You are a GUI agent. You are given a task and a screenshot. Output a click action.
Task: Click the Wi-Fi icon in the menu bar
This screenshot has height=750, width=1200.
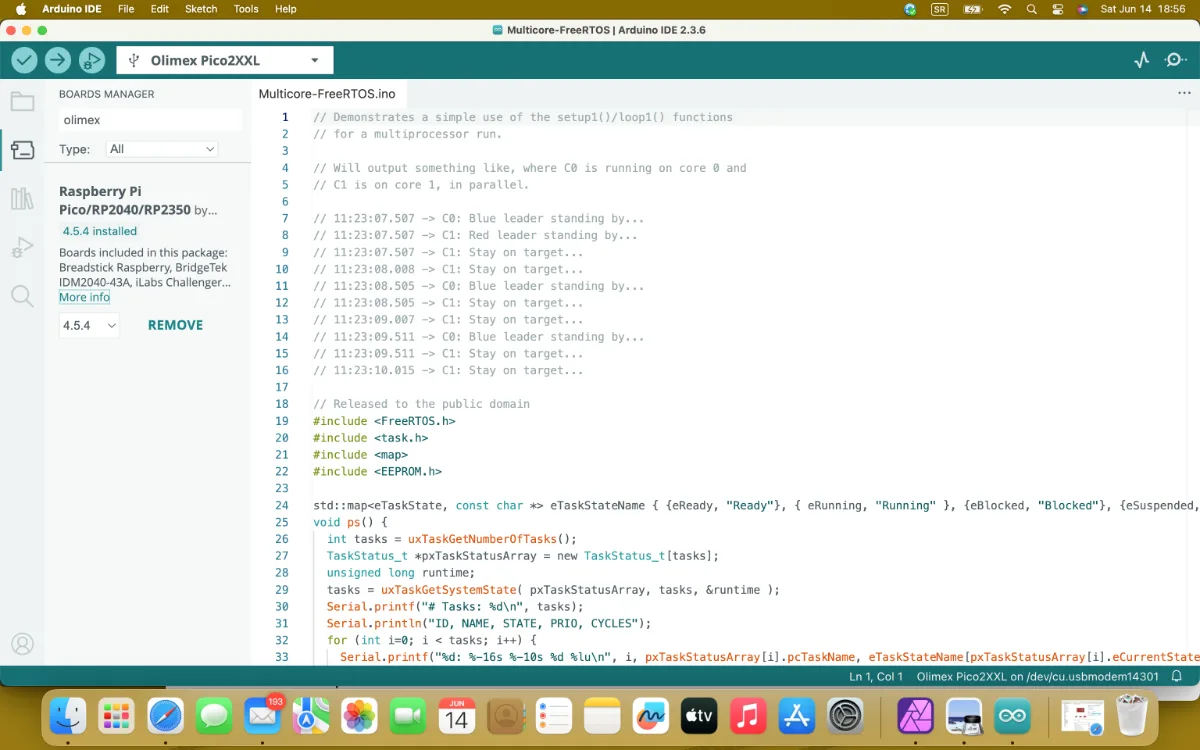(x=1004, y=9)
